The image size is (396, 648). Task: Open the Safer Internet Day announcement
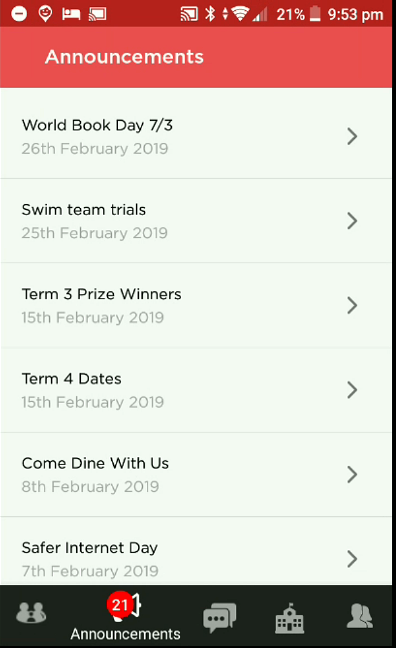pos(196,551)
